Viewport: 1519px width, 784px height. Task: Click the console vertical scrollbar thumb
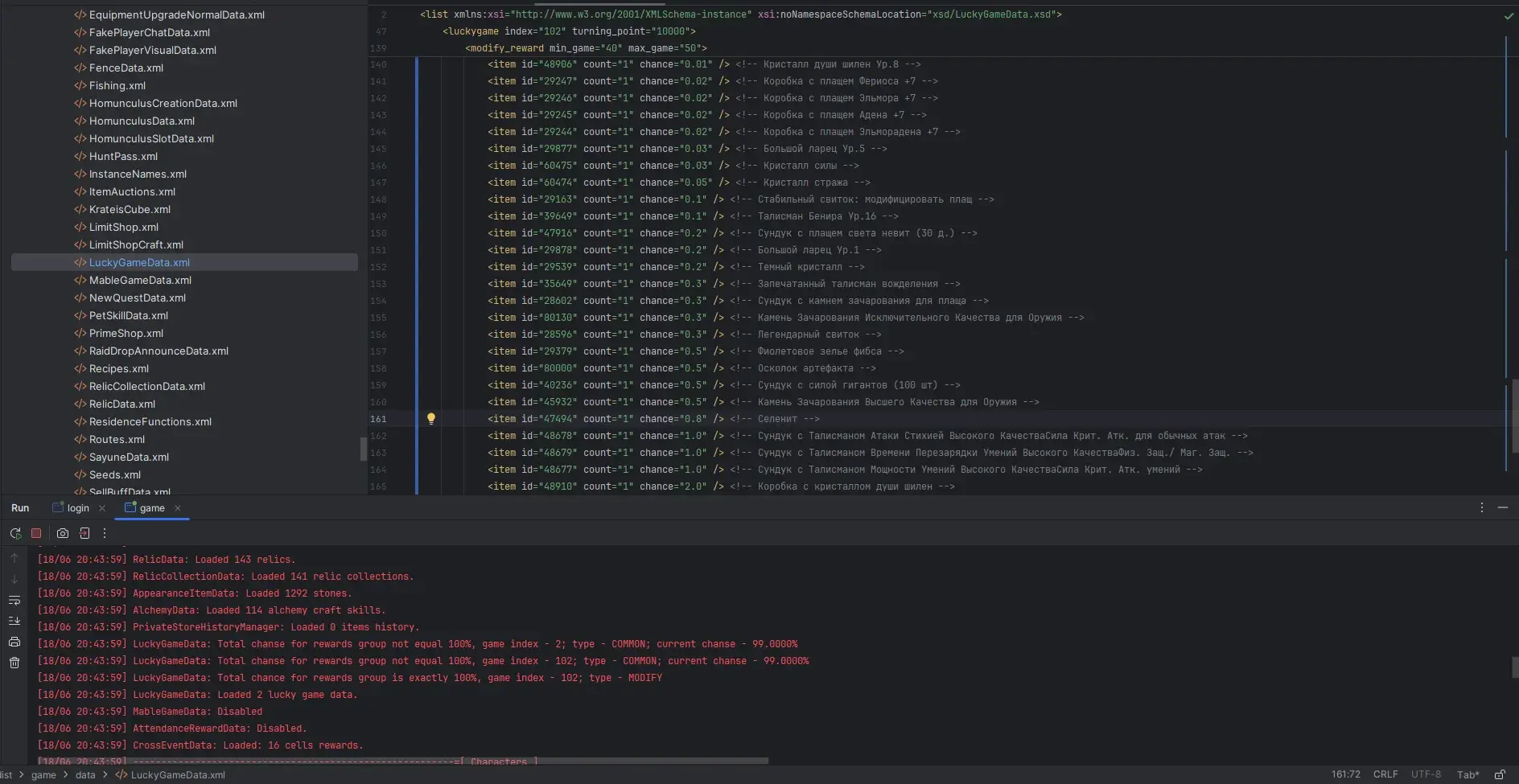1514,667
